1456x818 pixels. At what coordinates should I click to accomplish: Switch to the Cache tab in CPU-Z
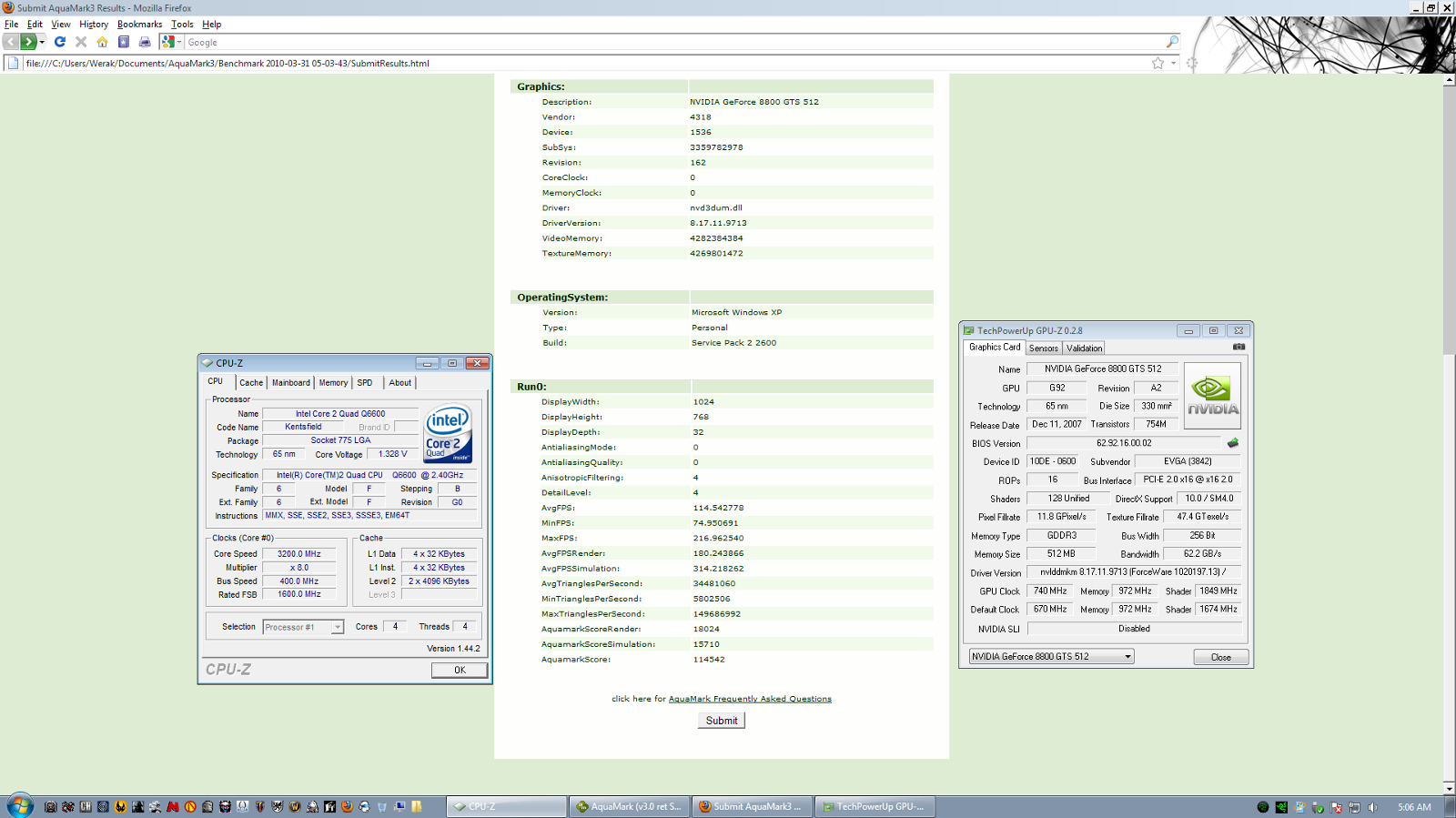[251, 382]
